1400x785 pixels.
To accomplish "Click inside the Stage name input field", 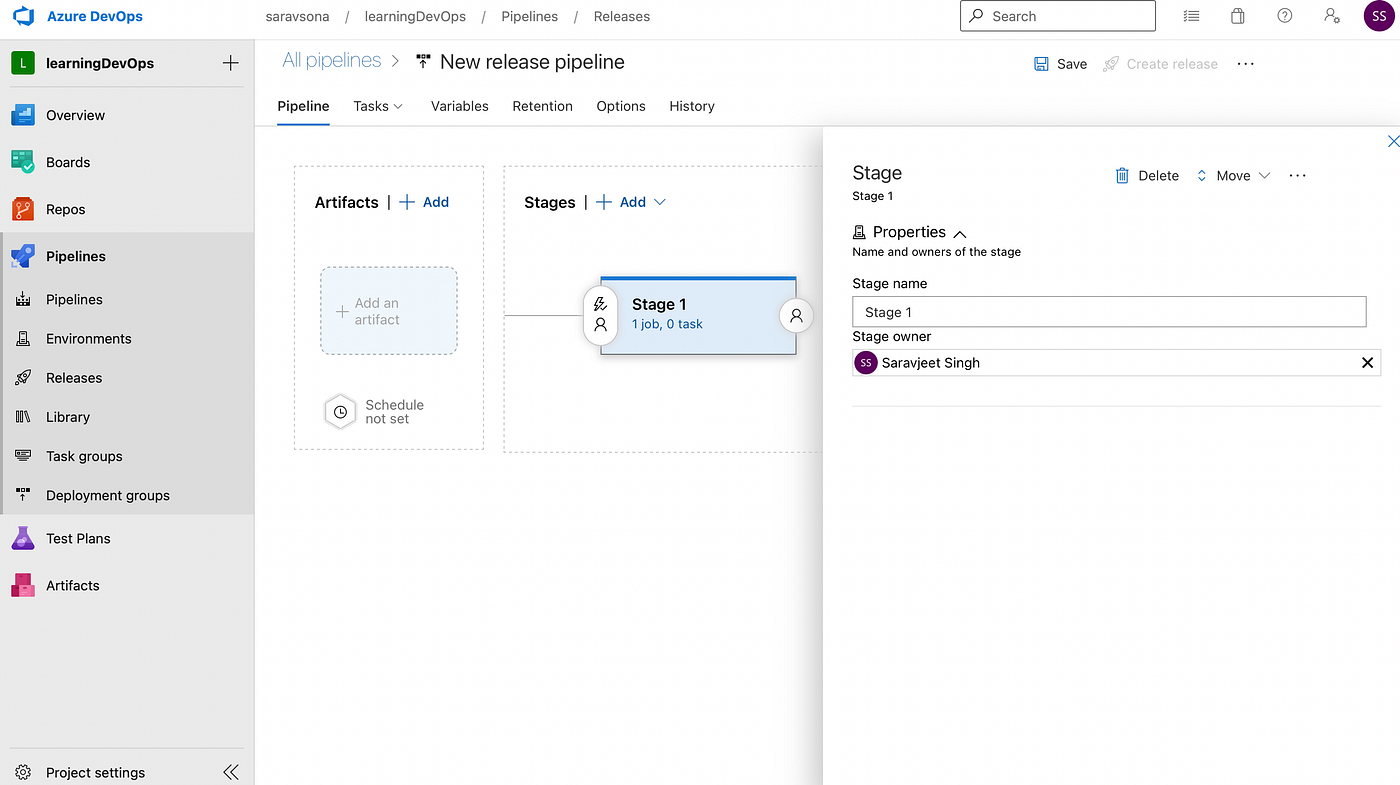I will click(x=1108, y=311).
